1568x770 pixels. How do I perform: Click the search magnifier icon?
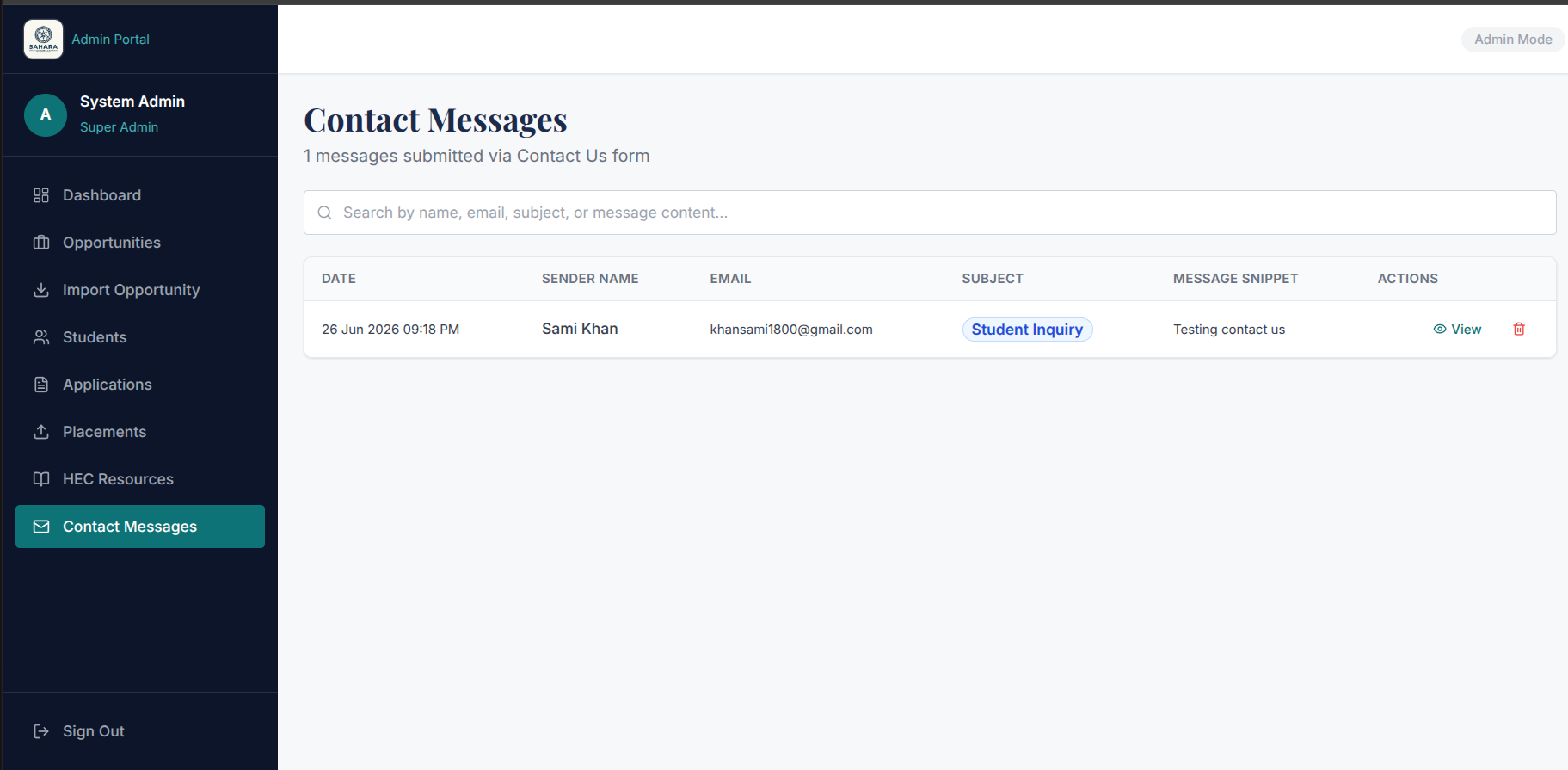324,213
